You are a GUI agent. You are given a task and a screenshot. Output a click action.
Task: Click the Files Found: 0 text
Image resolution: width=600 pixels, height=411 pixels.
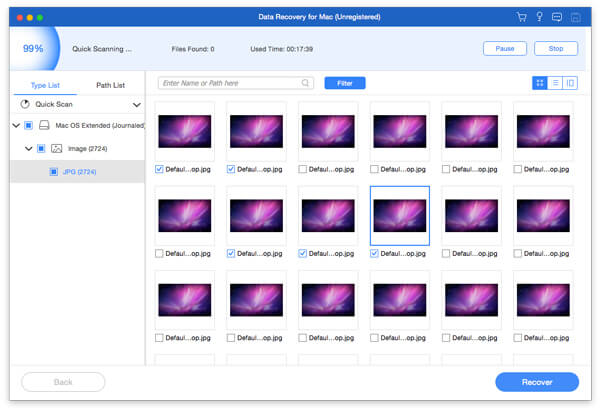193,49
